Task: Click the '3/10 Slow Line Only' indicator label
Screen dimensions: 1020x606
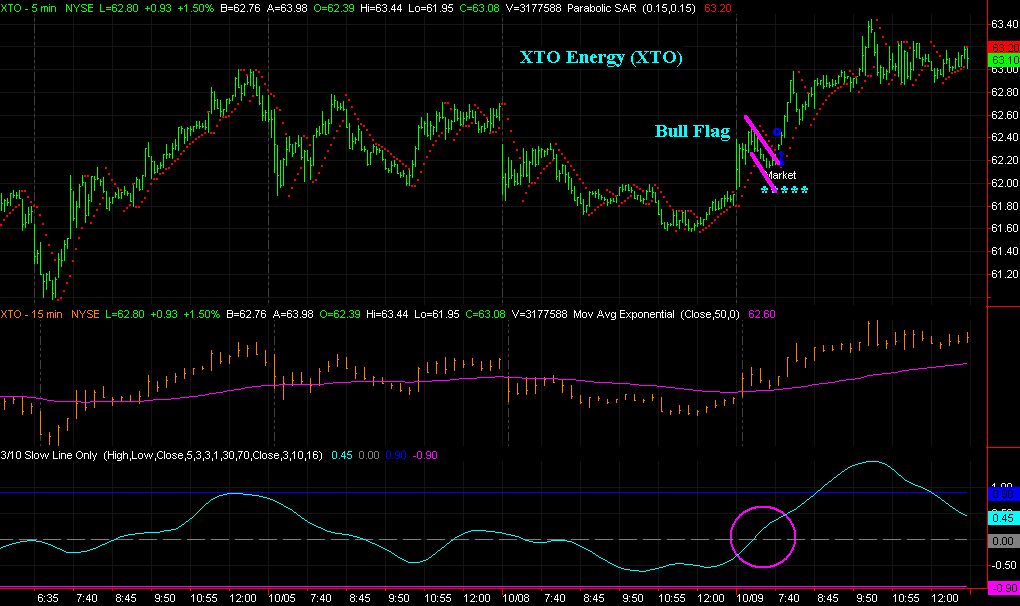Action: tap(49, 455)
